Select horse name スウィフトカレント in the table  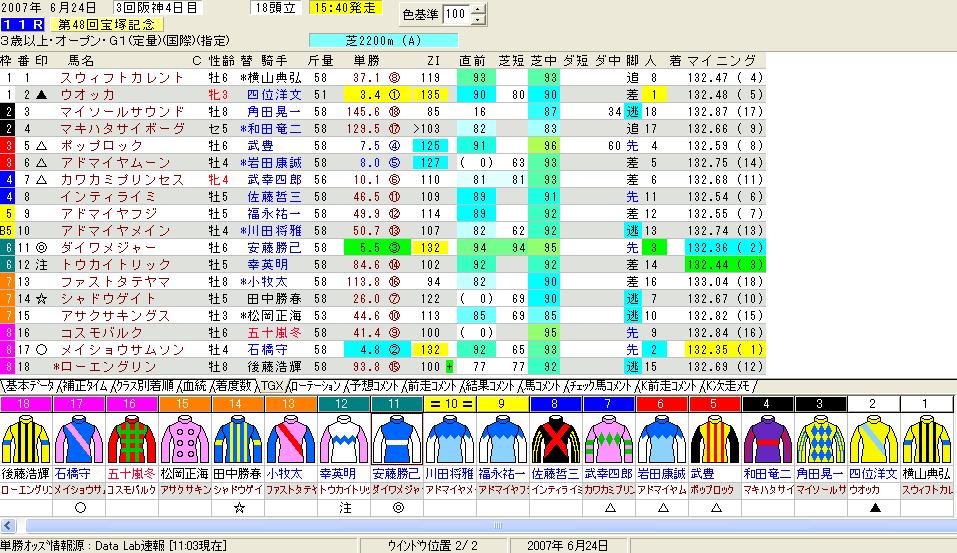tap(122, 78)
